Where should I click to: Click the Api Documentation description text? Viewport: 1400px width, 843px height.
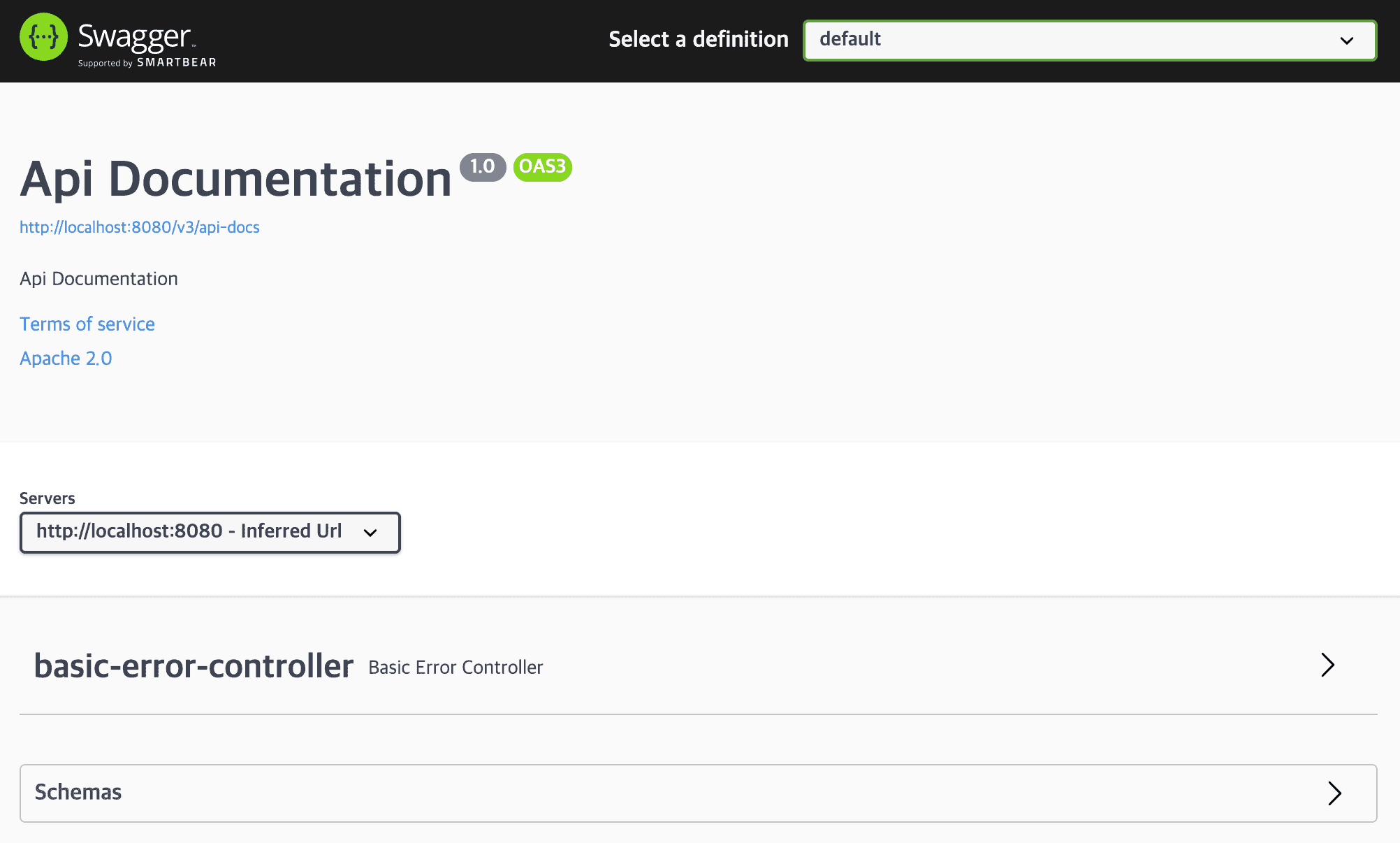[99, 279]
